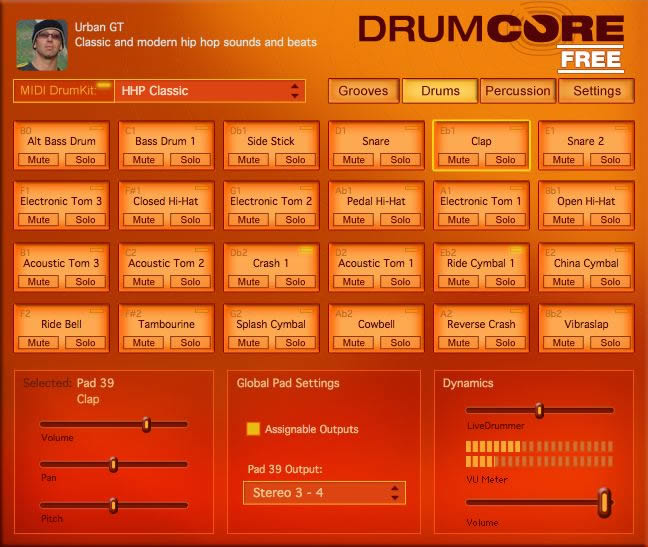Mute the Vibraslap pad
648x547 pixels.
[x=563, y=342]
